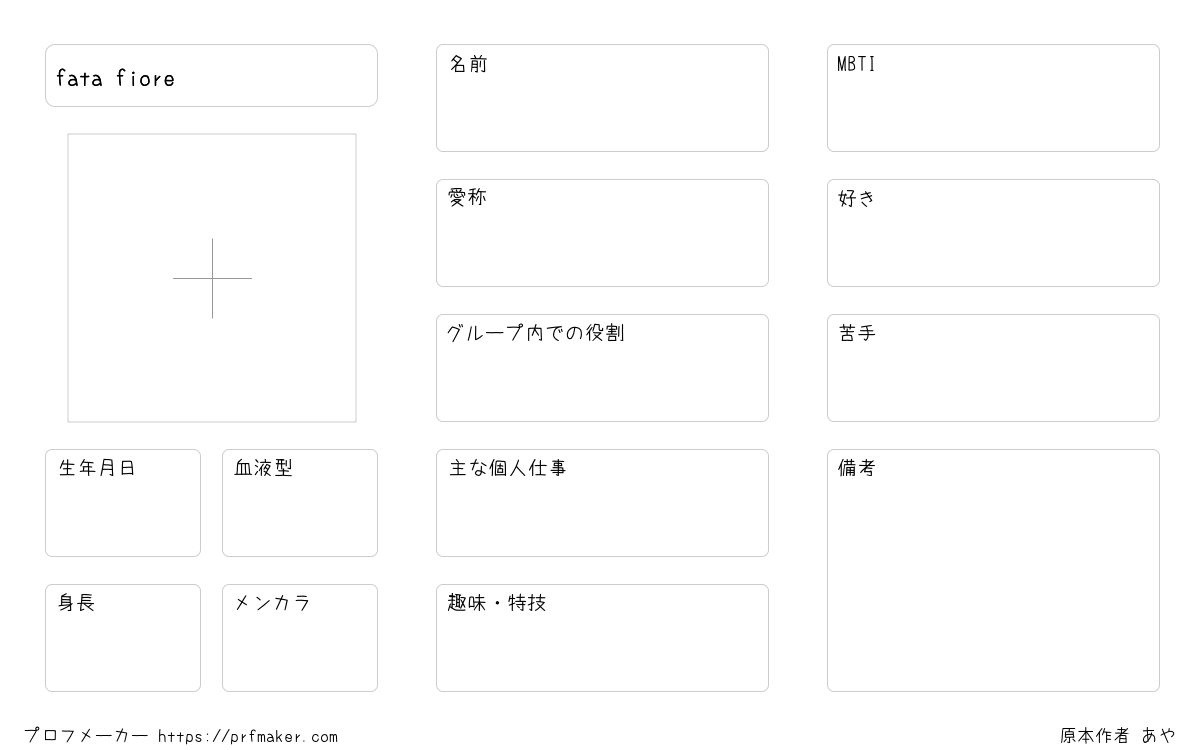Screen dimensions: 1200x750
Task: Click the 趣味・特技 field
Action: tap(602, 638)
